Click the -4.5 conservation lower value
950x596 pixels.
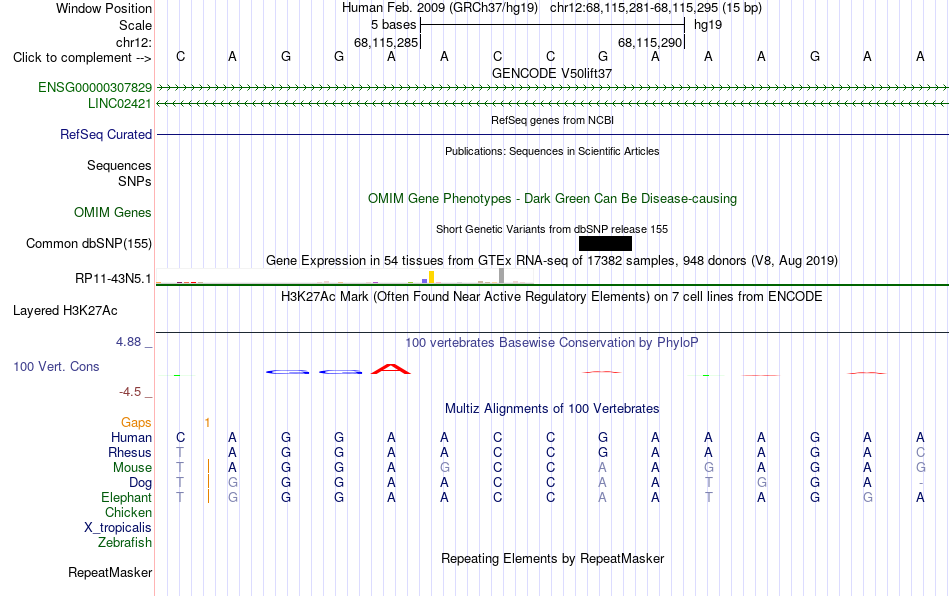(130, 392)
